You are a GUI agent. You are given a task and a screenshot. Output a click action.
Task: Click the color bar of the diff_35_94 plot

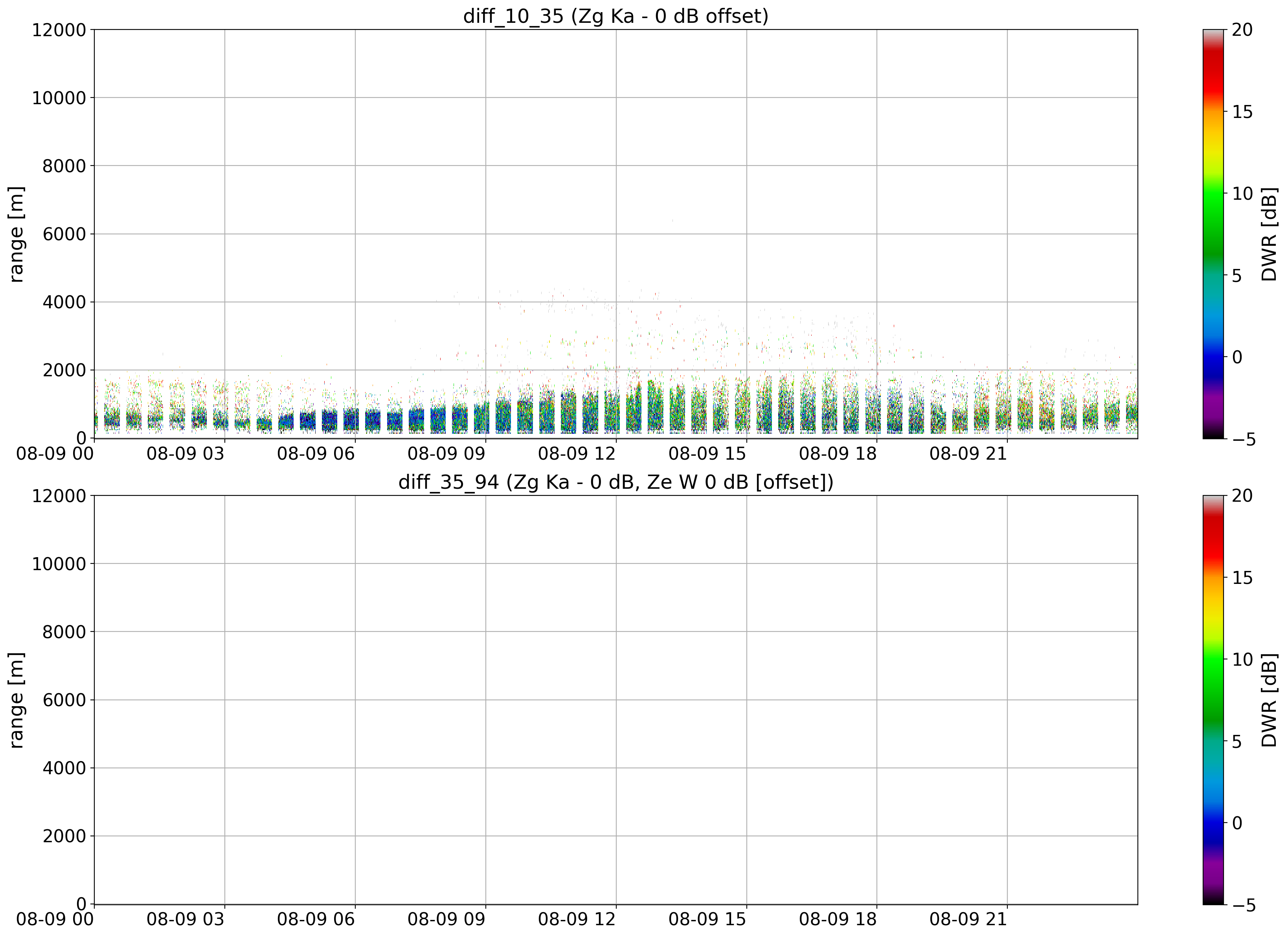coord(1213,700)
